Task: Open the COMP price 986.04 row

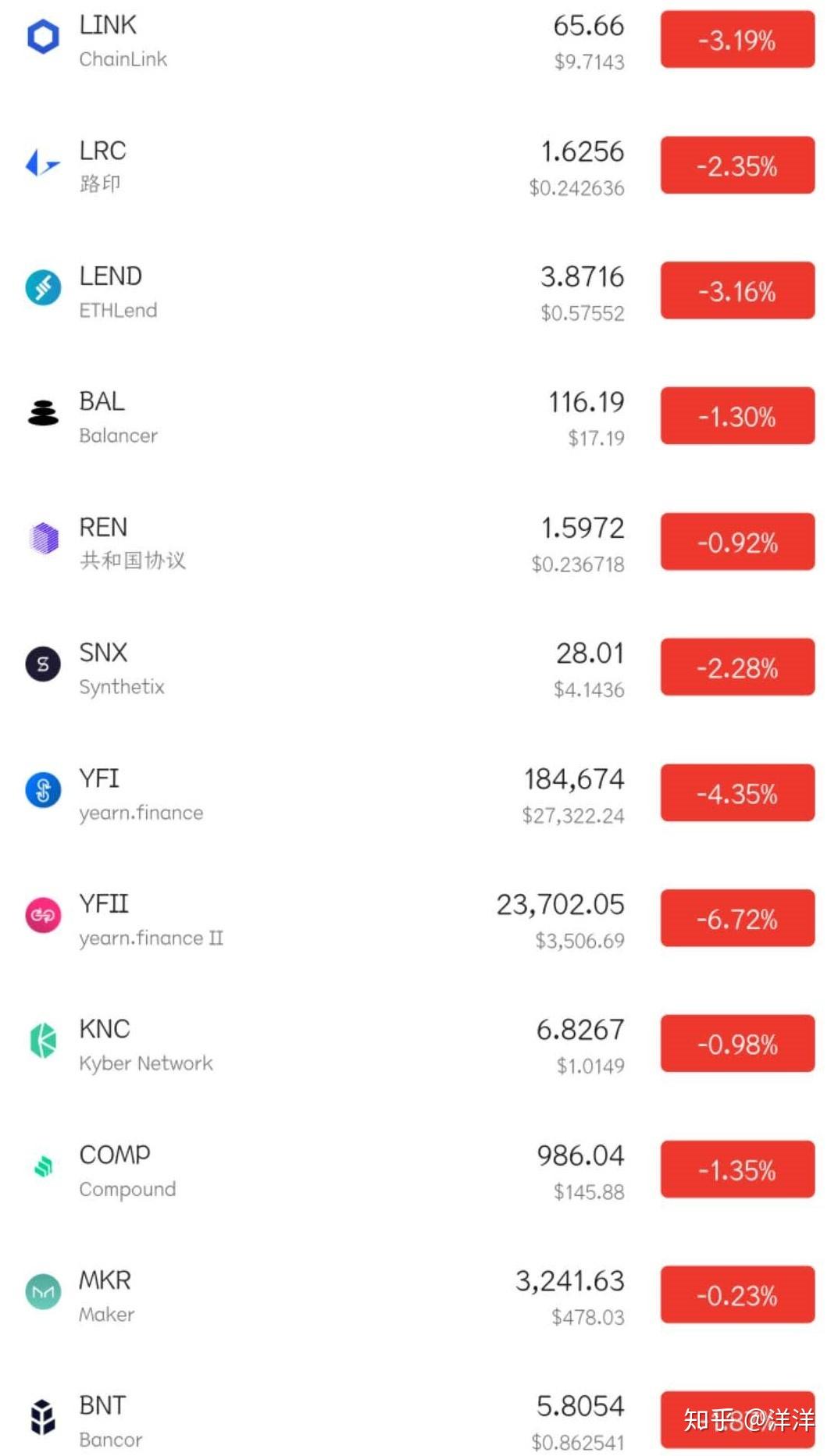Action: (419, 1170)
